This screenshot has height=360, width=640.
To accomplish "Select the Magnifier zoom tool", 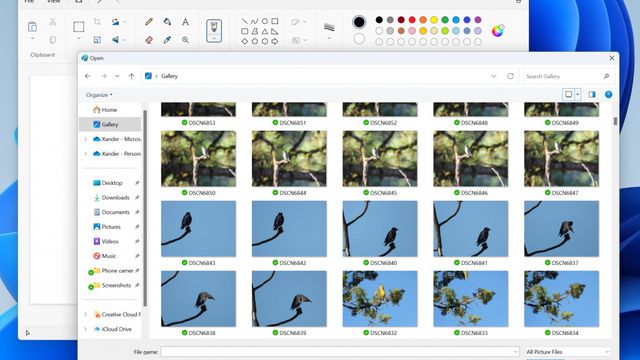I will point(185,40).
